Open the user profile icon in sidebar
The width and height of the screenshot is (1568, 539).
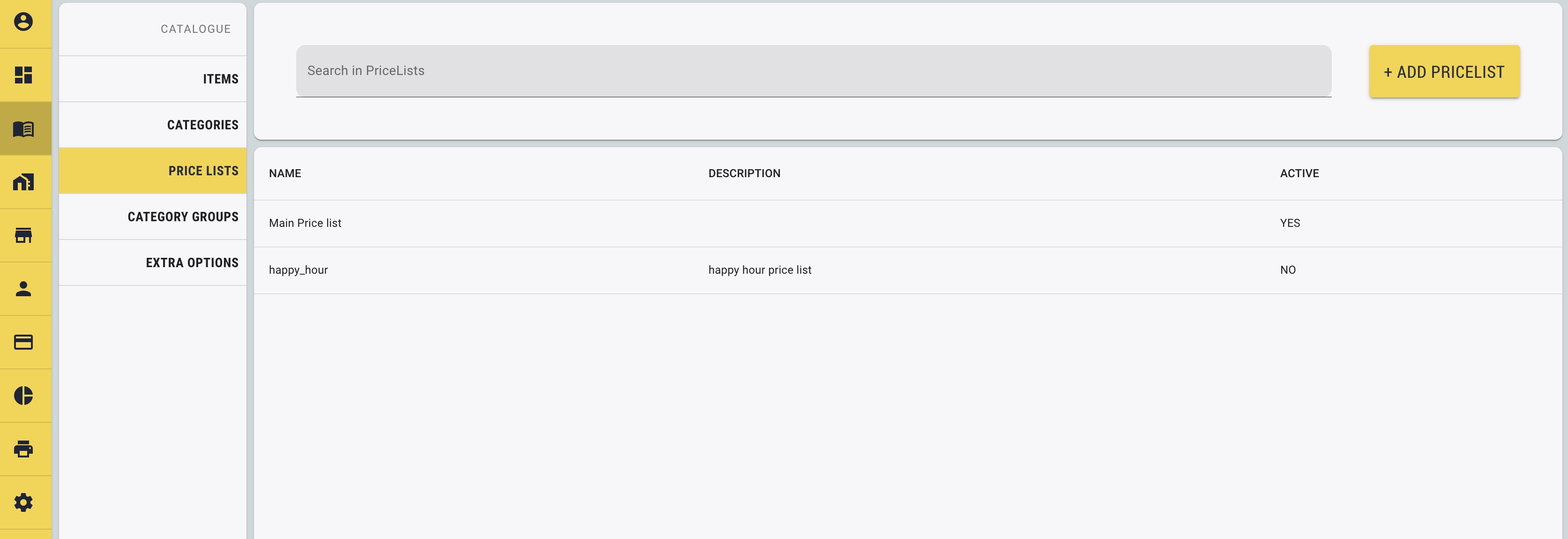(x=24, y=23)
